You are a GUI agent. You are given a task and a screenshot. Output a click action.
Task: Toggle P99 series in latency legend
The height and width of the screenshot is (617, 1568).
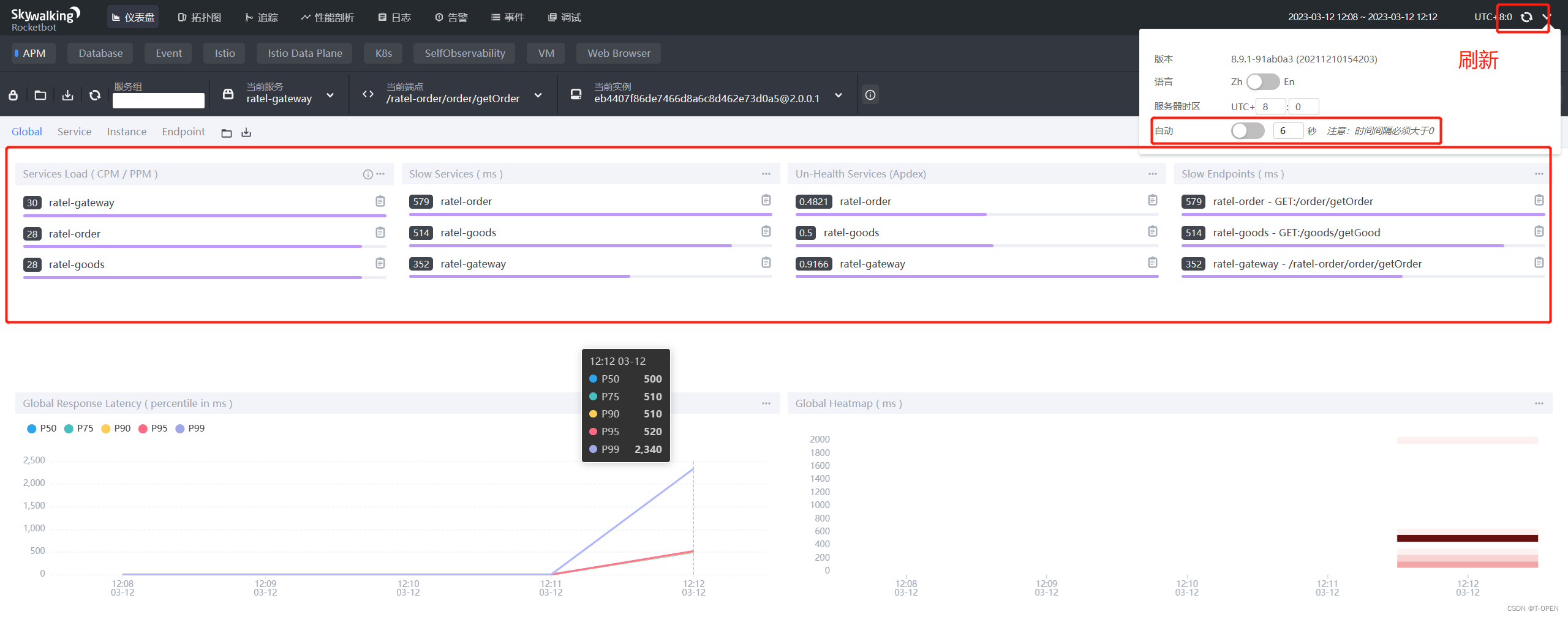coord(190,428)
